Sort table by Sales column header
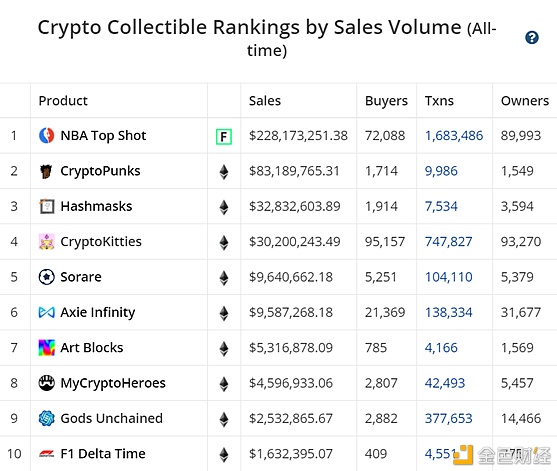Screen dimensions: 557x471 [265, 101]
